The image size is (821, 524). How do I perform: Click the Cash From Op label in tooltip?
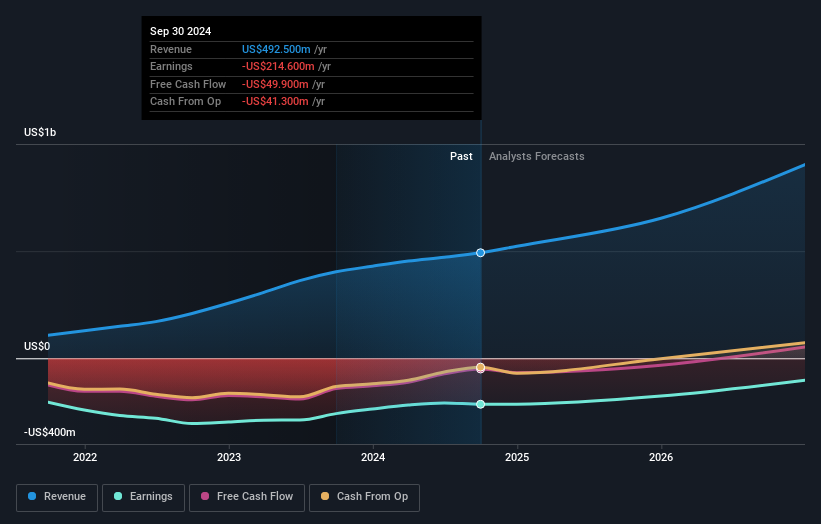coord(185,102)
